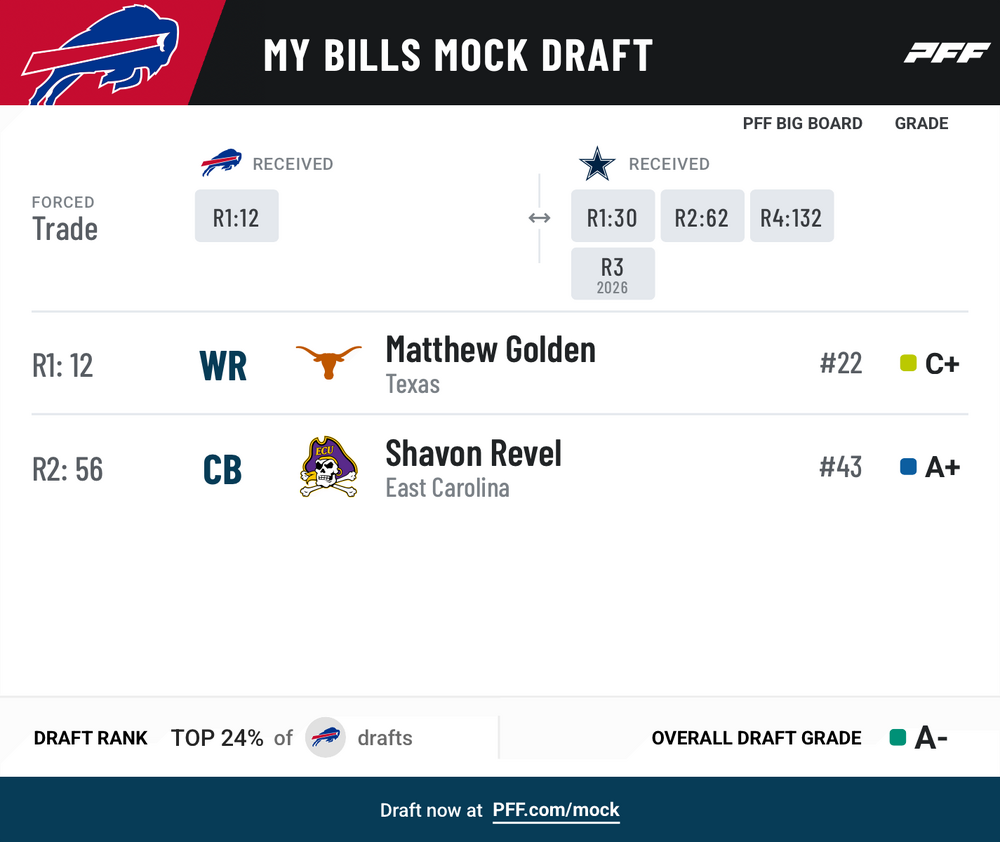This screenshot has width=1000, height=842.
Task: Select the R4:132 pick chip
Action: [791, 216]
